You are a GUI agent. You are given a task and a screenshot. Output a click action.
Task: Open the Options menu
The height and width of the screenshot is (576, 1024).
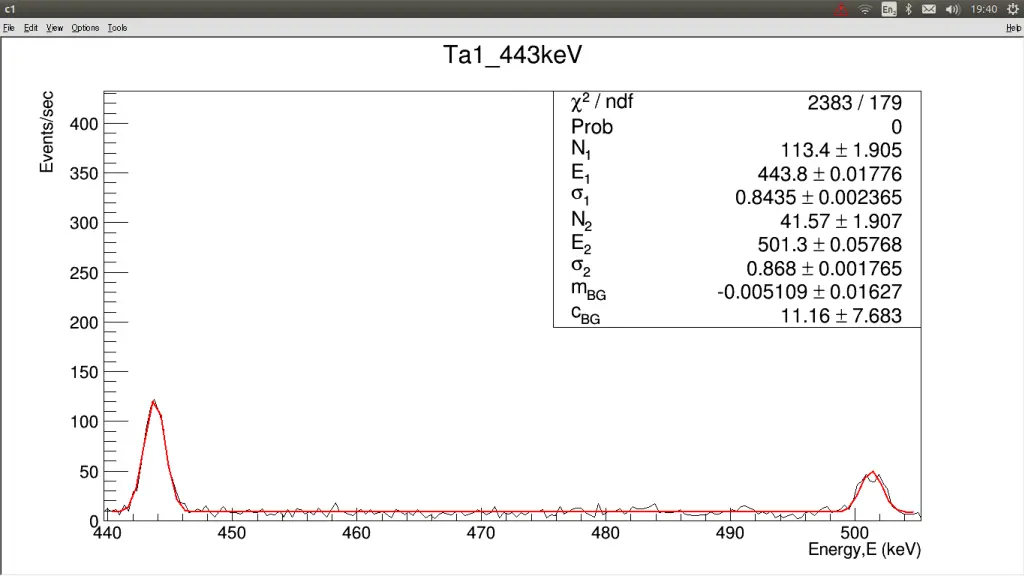point(85,28)
